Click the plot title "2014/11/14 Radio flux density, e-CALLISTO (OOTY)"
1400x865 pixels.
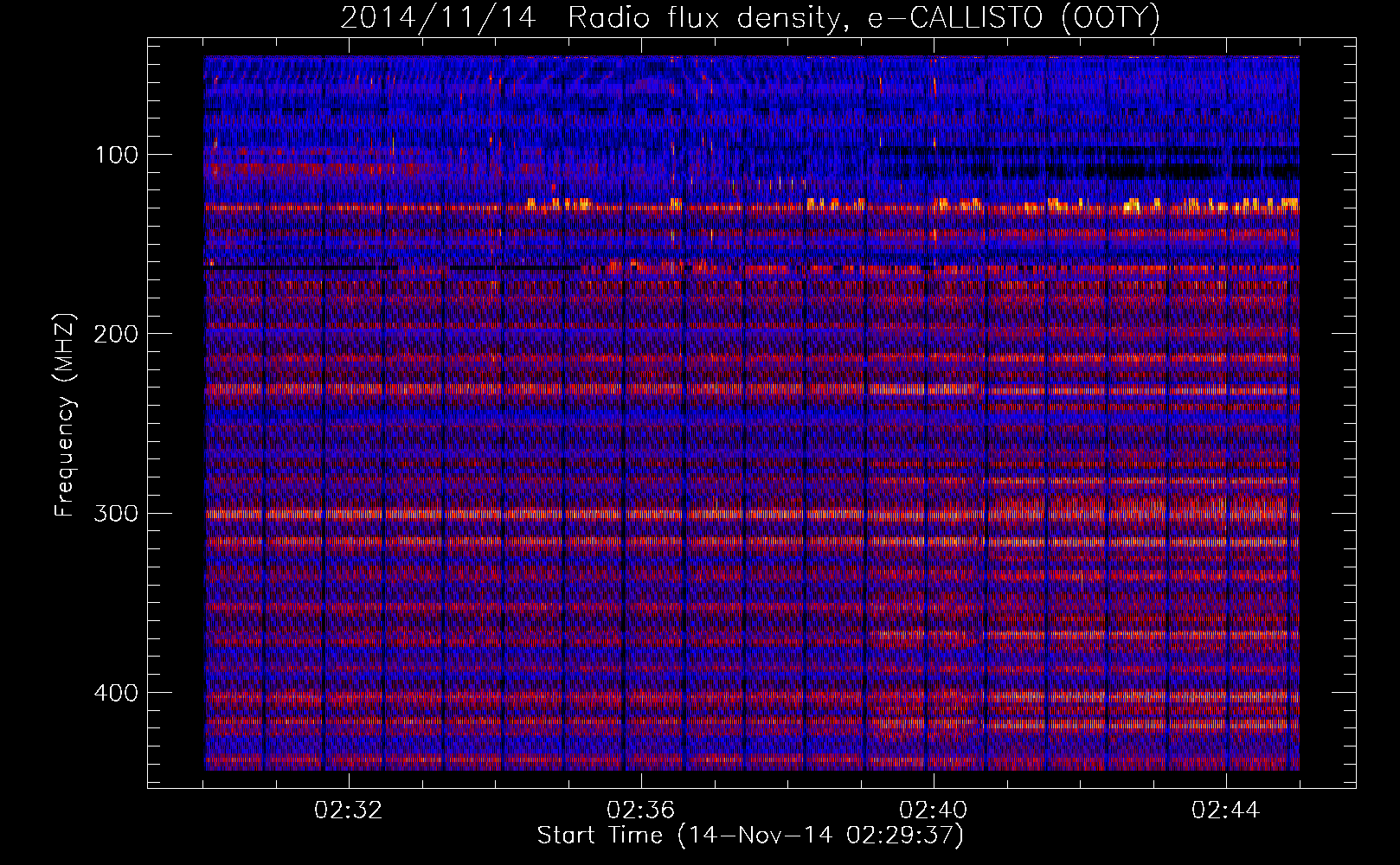(x=750, y=17)
